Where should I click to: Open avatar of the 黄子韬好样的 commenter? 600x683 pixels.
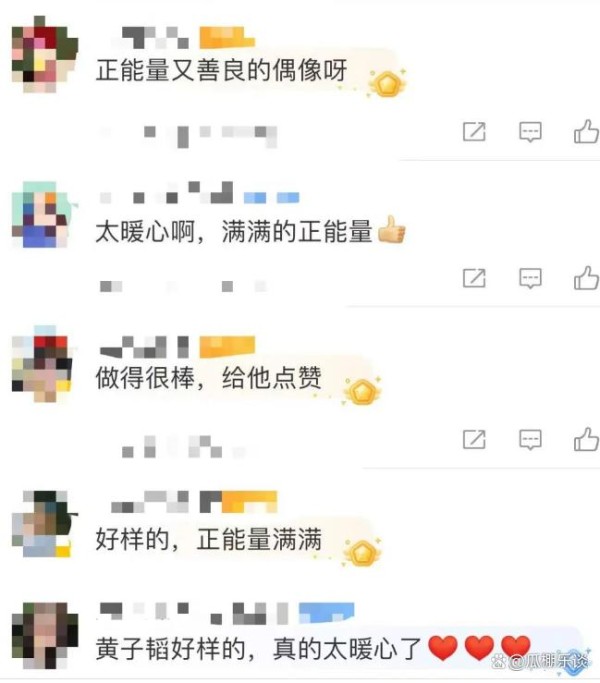click(44, 636)
